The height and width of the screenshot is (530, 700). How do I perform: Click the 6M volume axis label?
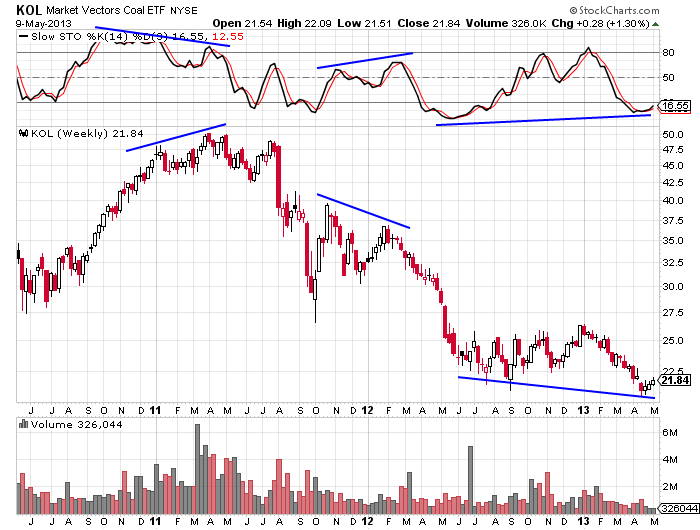(x=670, y=433)
